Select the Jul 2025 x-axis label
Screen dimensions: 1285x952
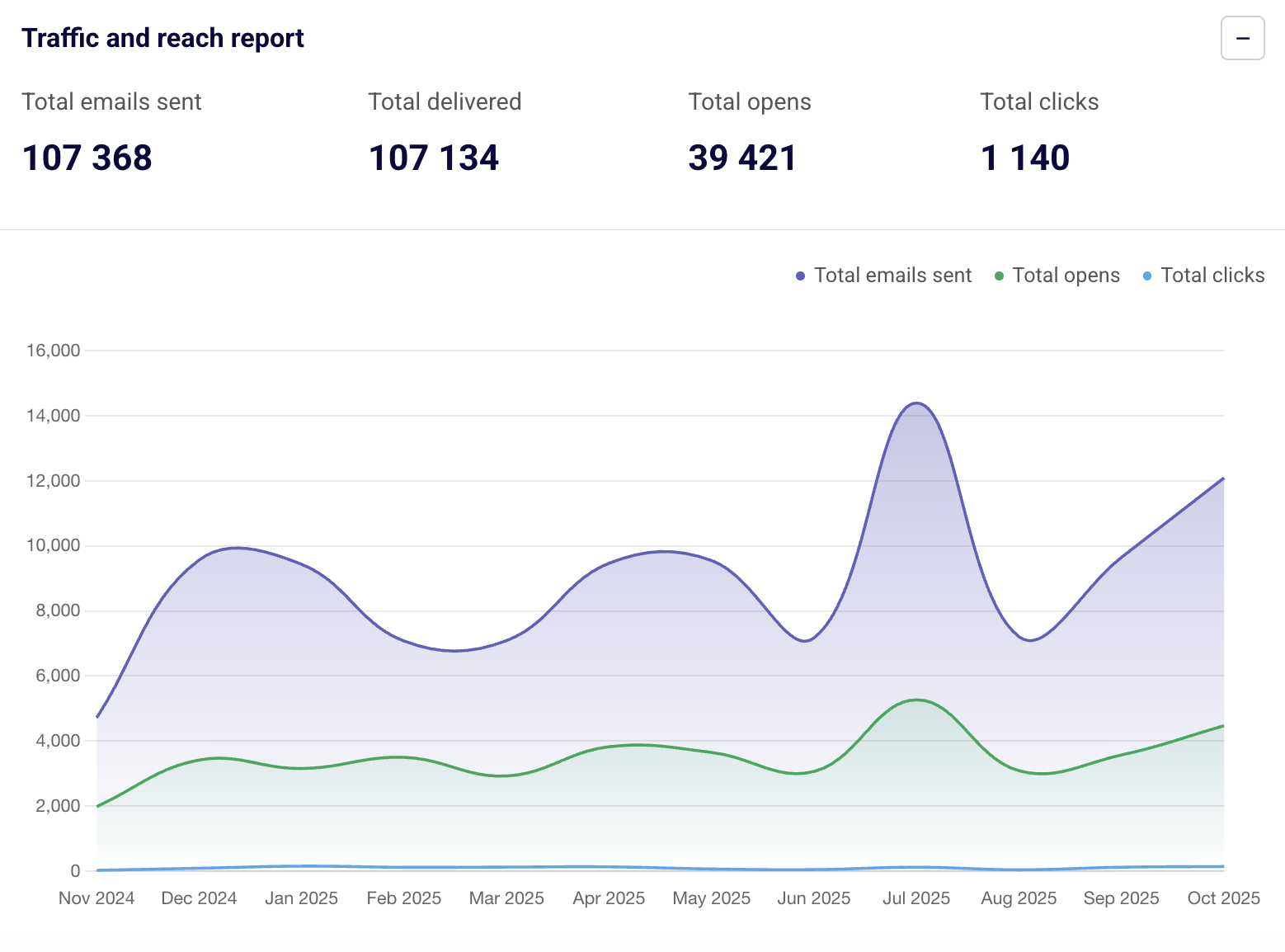coord(916,898)
